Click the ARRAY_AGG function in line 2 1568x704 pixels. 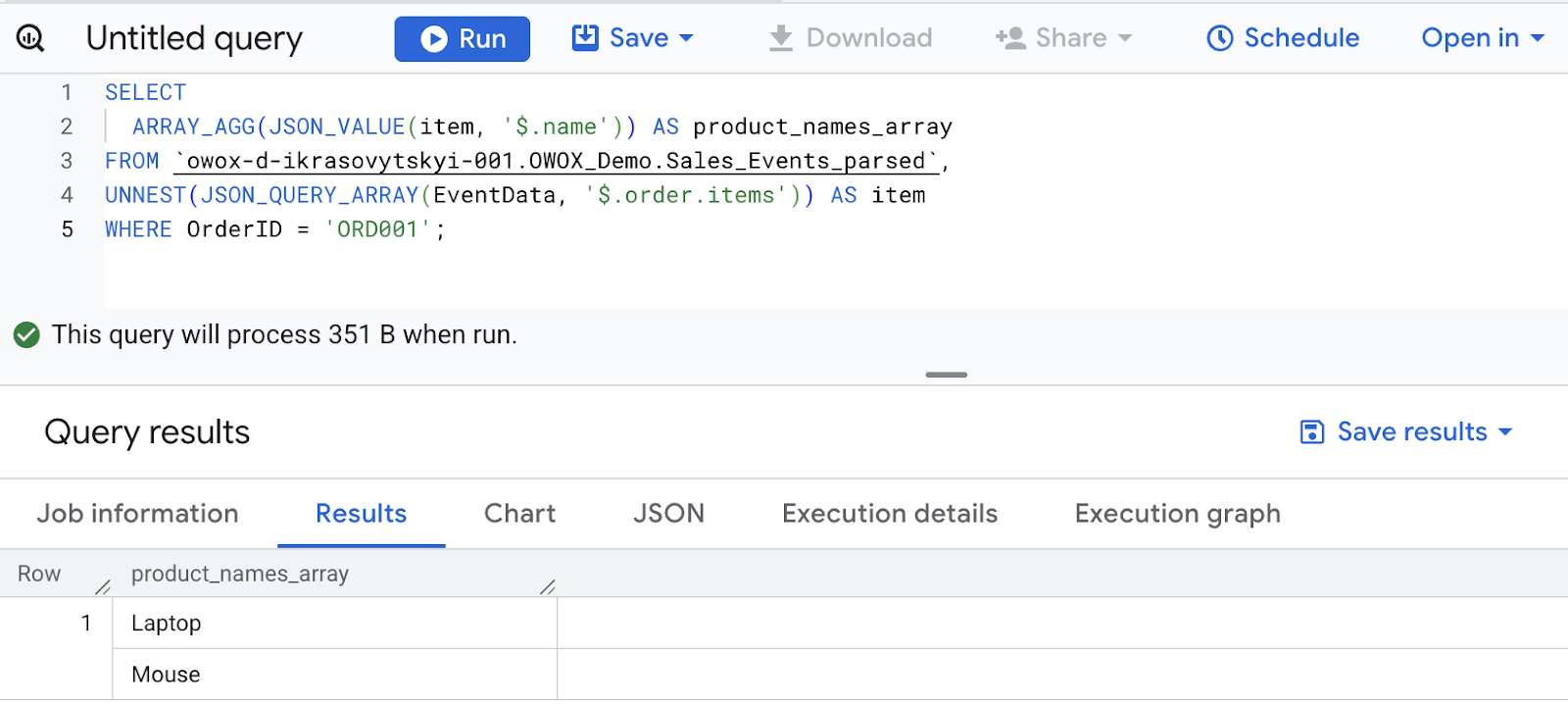click(x=193, y=126)
